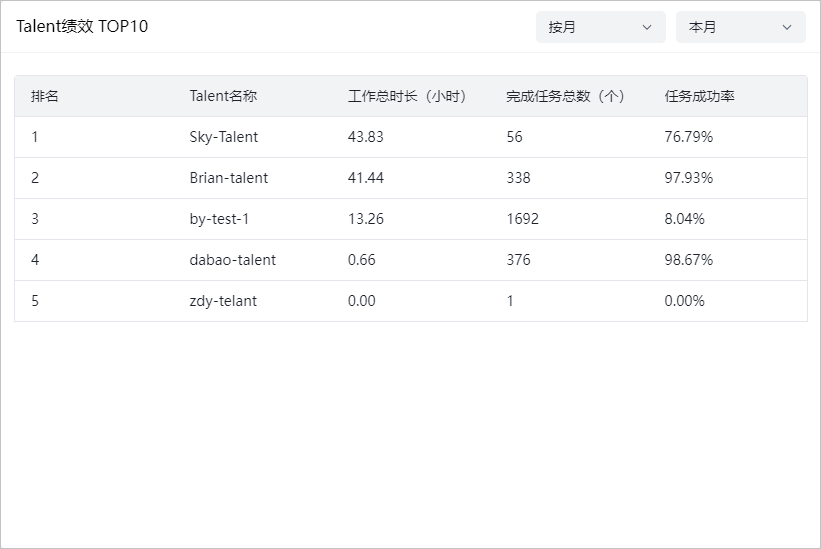Click the 排名 column header
This screenshot has width=821, height=549.
45,96
